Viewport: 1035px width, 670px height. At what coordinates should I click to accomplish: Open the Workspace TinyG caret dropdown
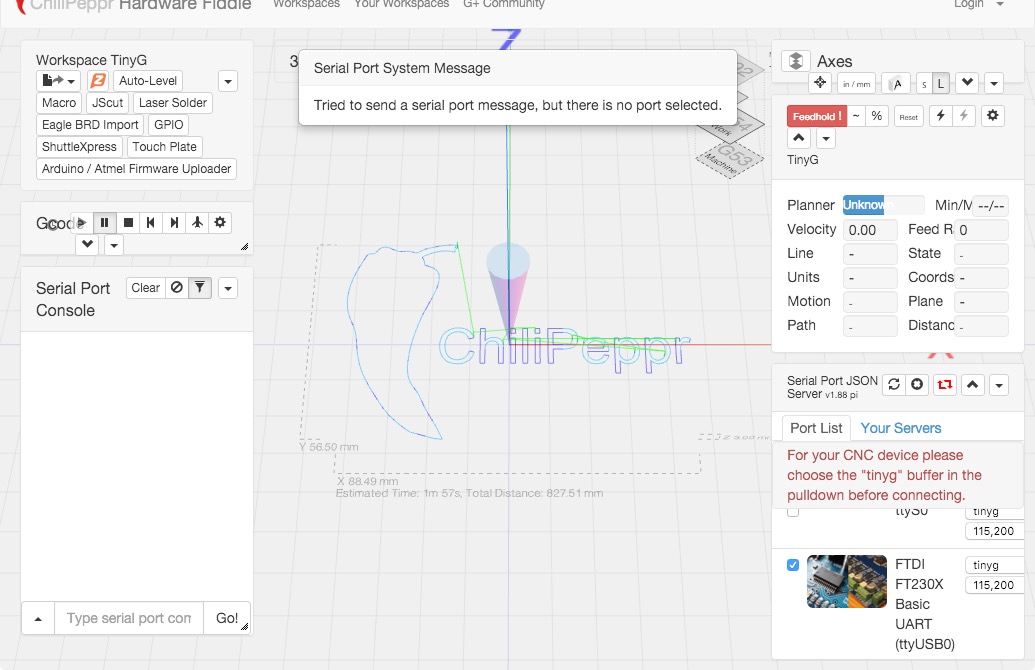228,81
